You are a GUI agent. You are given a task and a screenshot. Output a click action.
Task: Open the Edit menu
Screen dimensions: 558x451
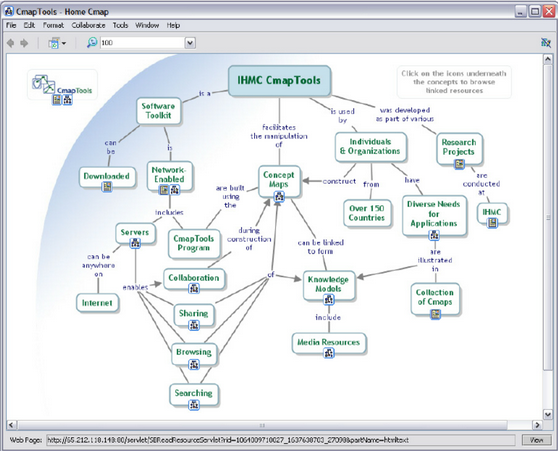[x=29, y=25]
